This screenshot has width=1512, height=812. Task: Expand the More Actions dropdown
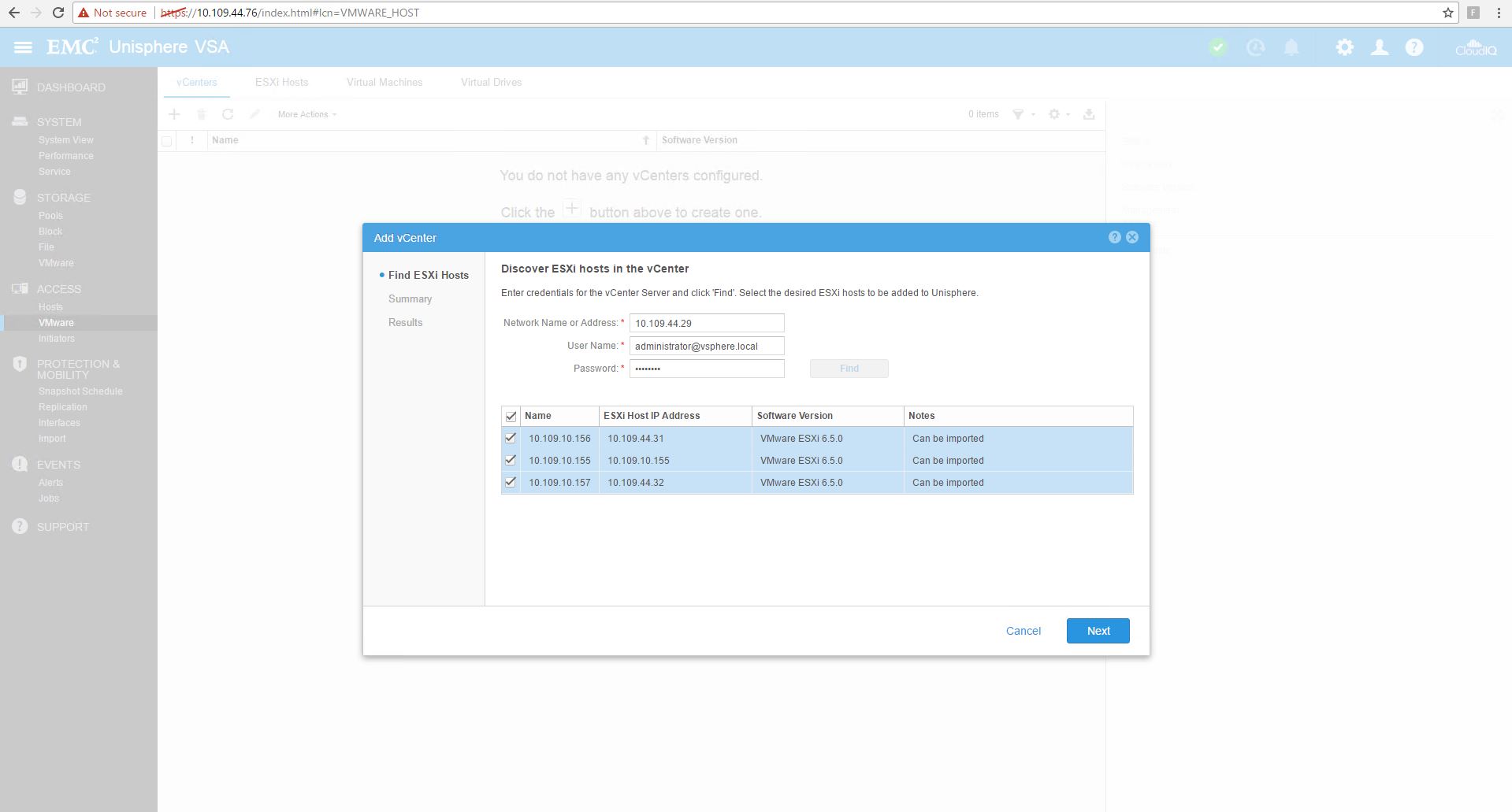(x=306, y=114)
